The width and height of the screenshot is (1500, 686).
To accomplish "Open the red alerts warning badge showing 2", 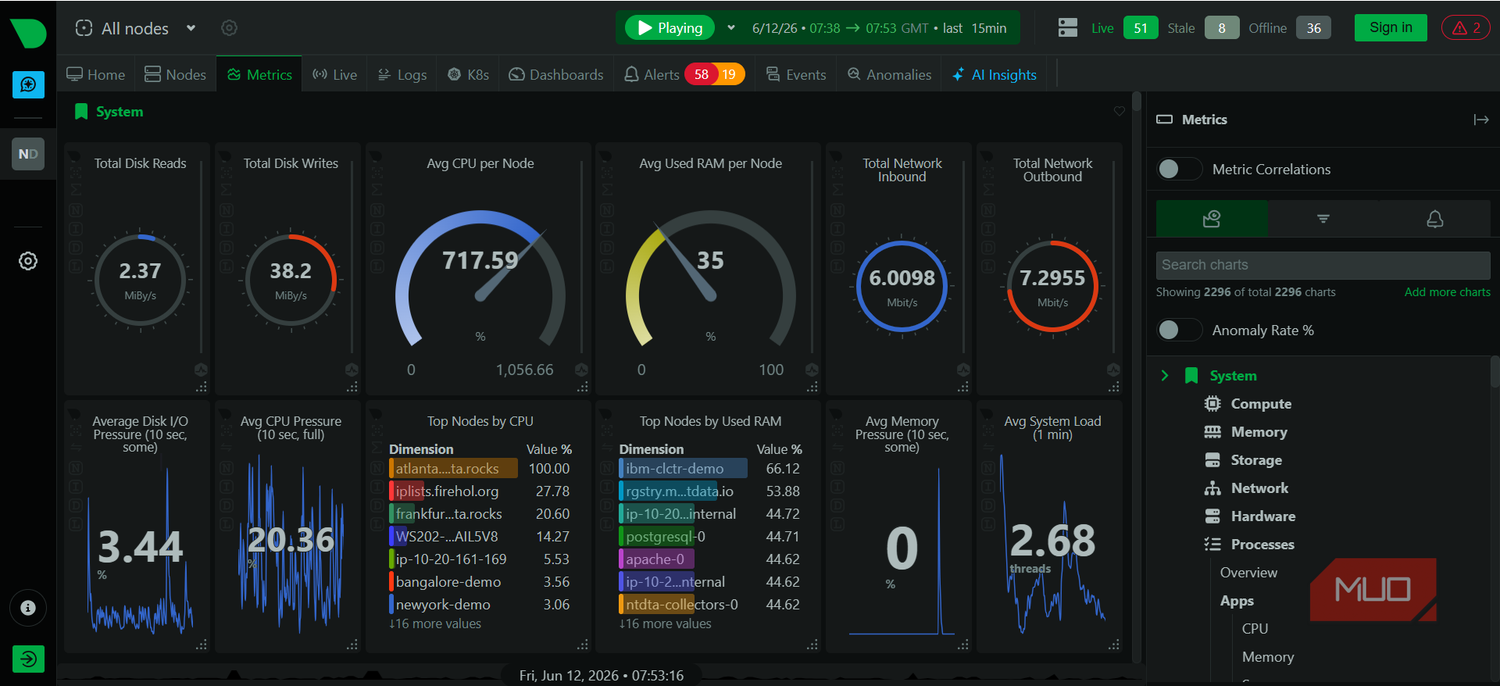I will point(1465,28).
